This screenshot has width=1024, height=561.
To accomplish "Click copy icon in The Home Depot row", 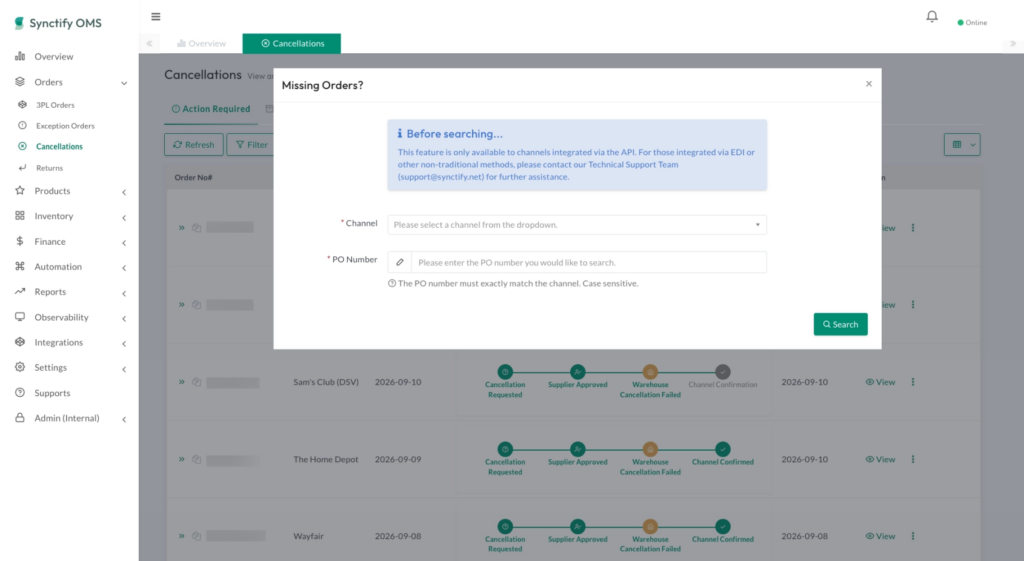I will pyautogui.click(x=197, y=459).
